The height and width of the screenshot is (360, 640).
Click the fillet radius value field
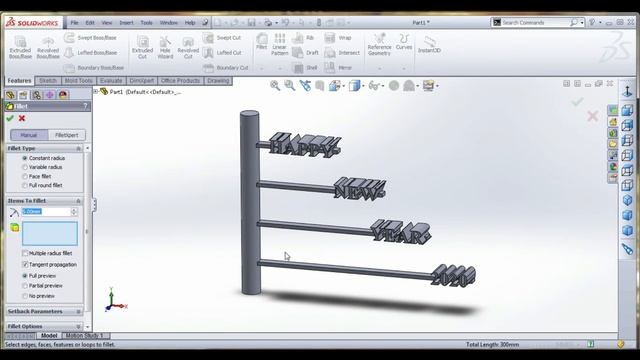point(46,211)
